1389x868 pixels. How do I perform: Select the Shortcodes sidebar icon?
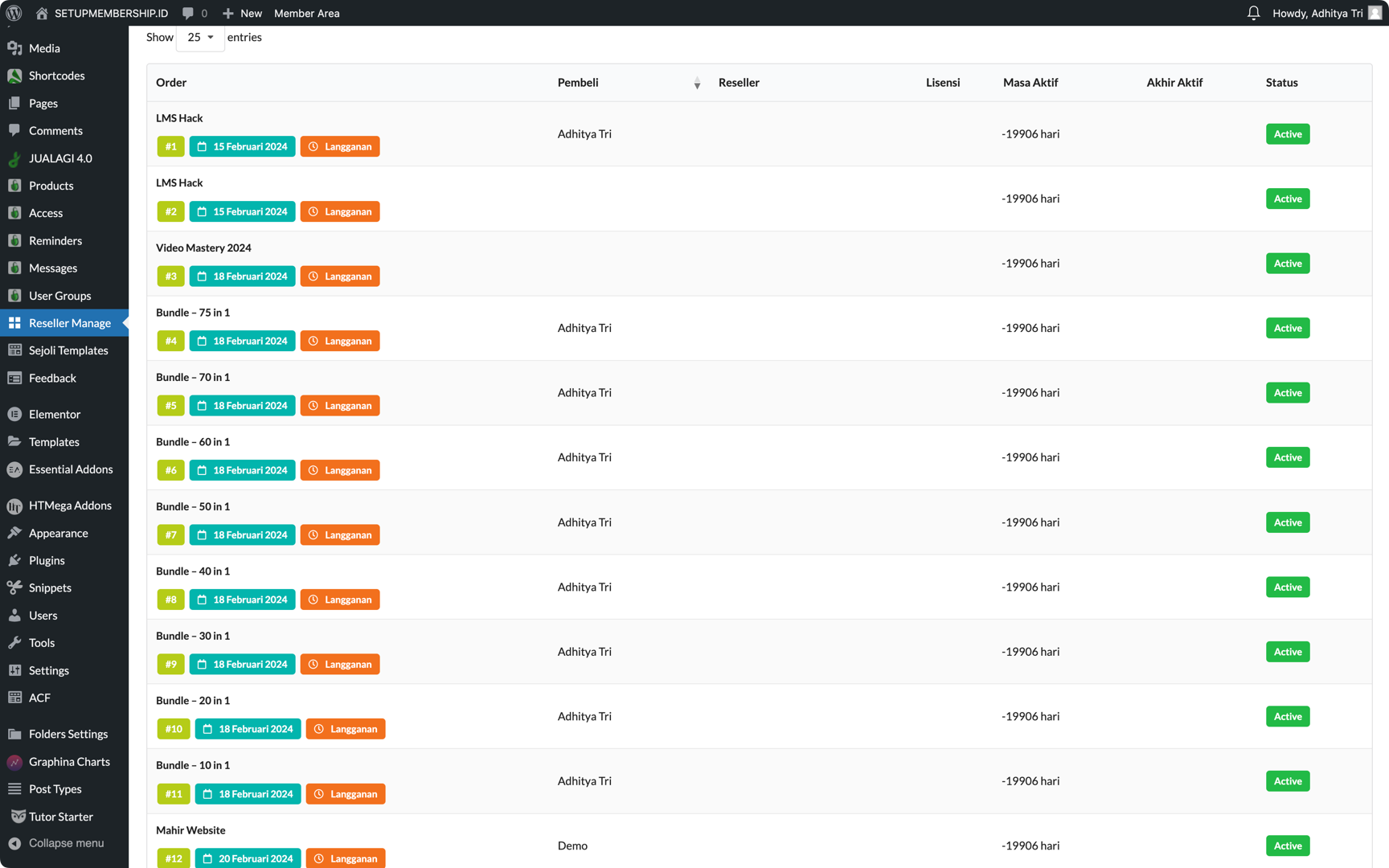click(x=56, y=75)
